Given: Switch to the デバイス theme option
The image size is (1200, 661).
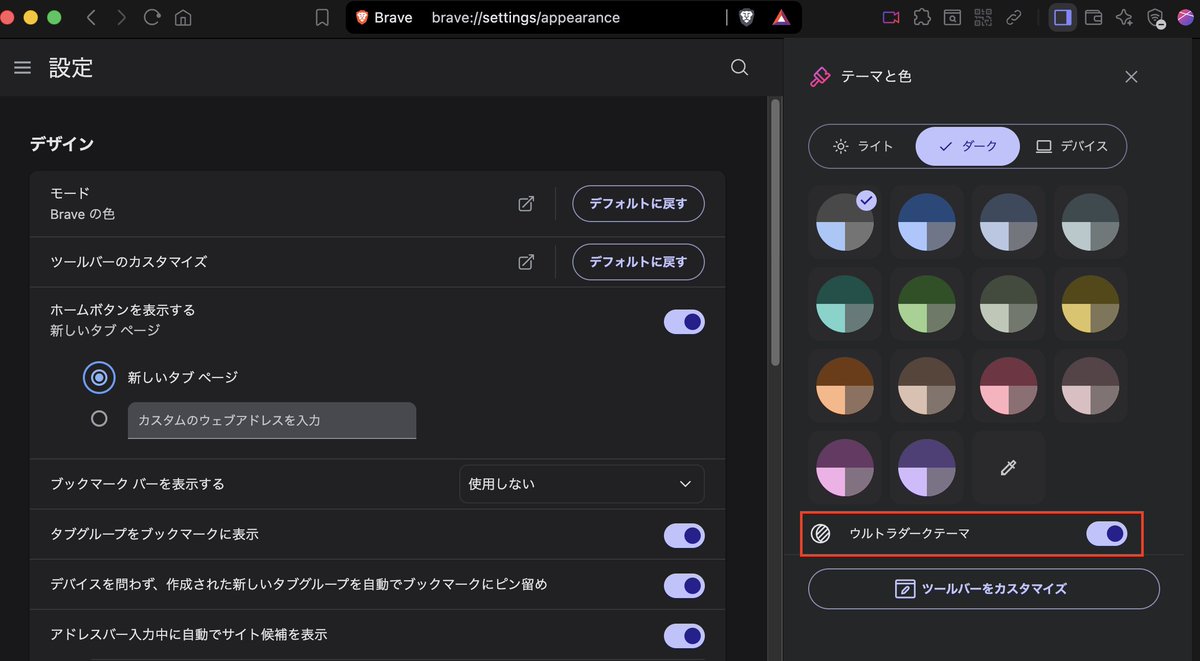Looking at the screenshot, I should [x=1075, y=146].
